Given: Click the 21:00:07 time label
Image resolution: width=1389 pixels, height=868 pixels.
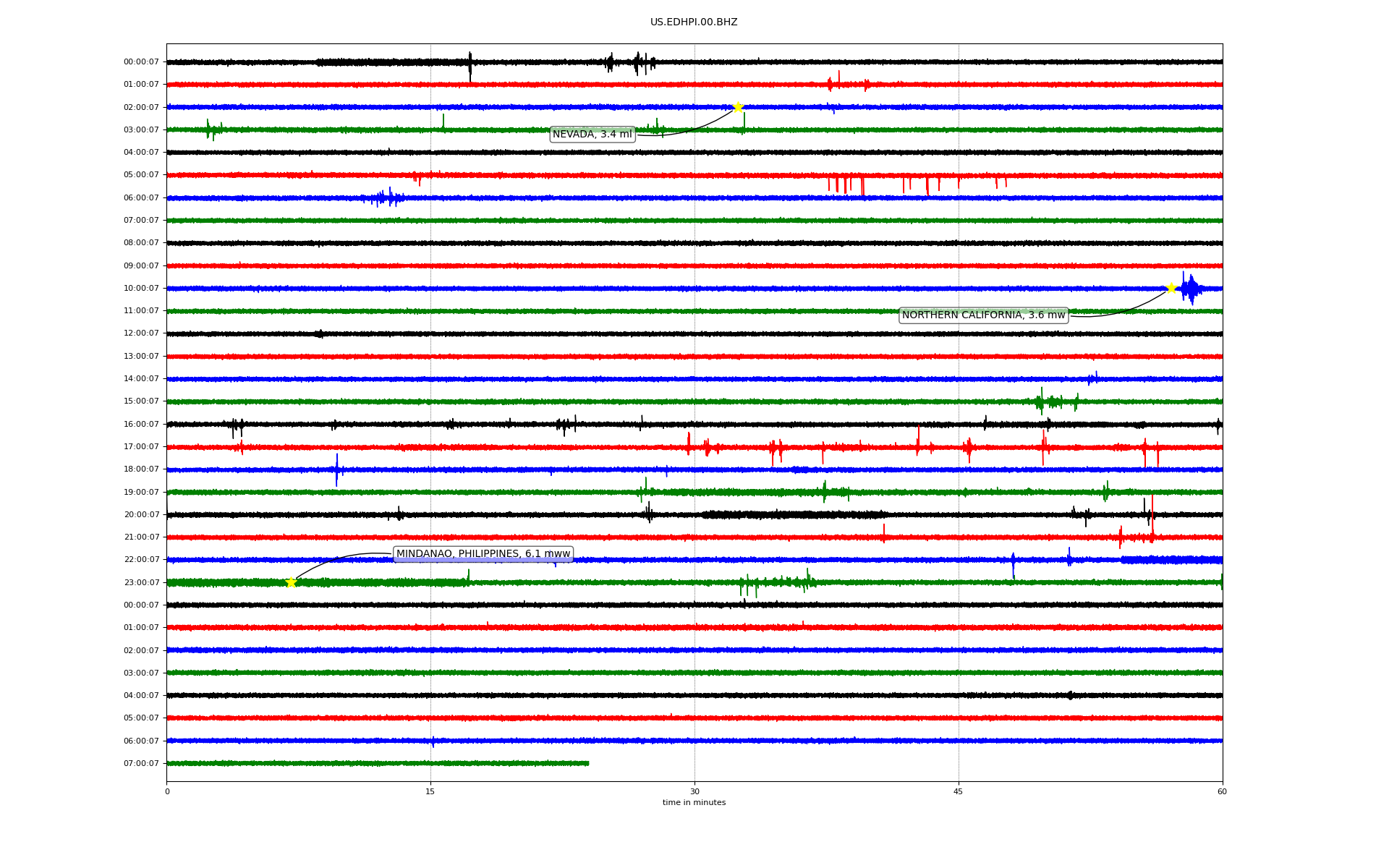Looking at the screenshot, I should 141,537.
